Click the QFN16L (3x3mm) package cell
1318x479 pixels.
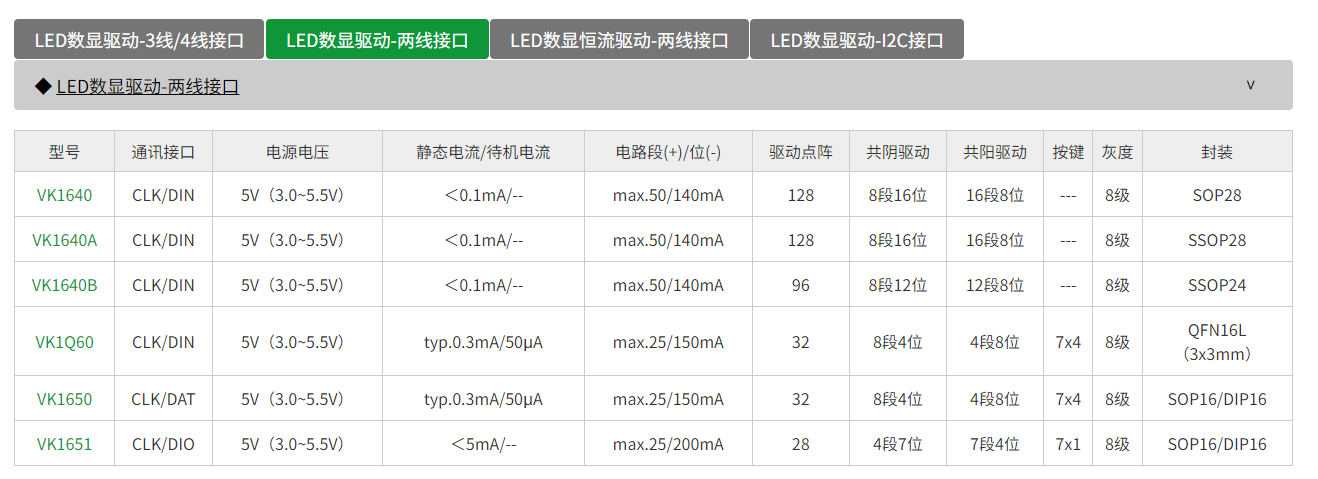[x=1217, y=342]
